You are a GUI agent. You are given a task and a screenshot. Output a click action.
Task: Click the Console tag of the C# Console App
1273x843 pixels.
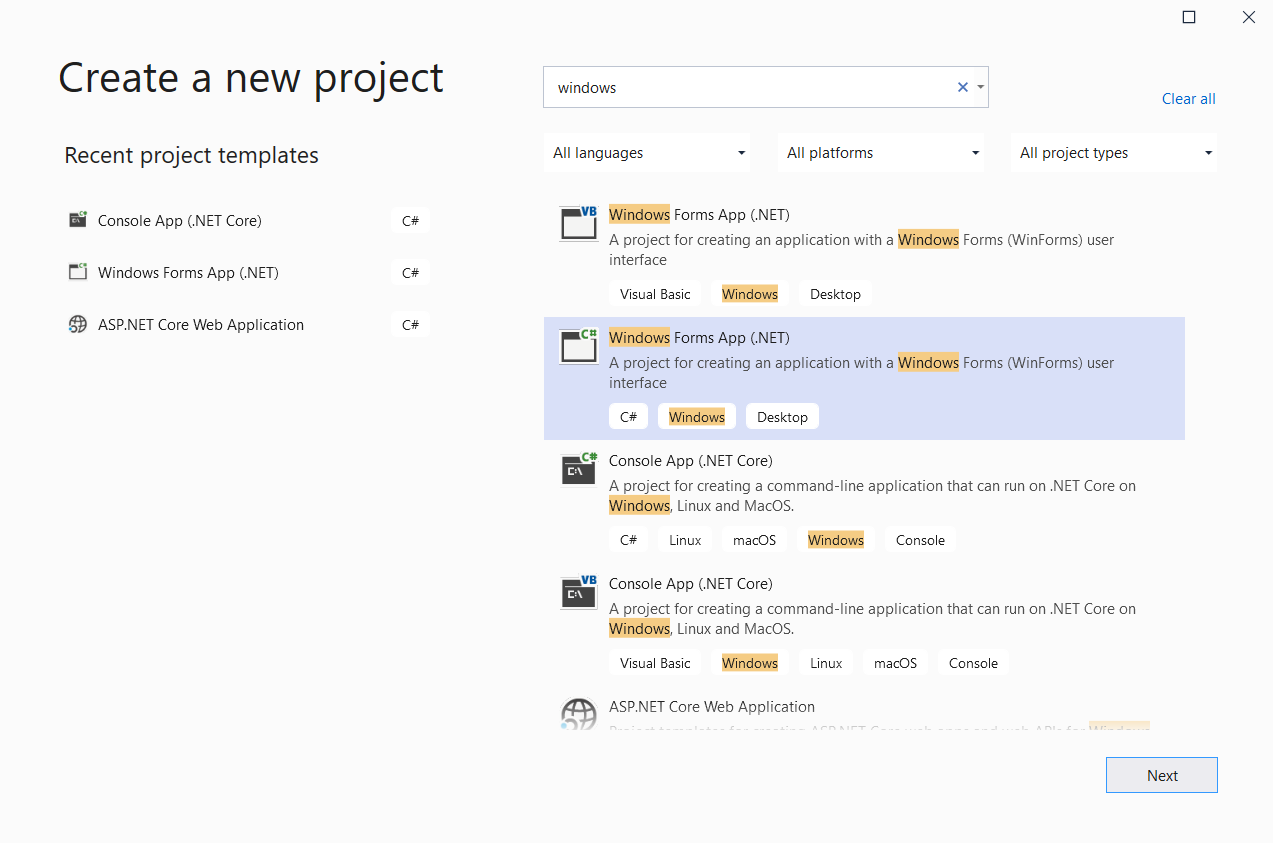pos(920,540)
